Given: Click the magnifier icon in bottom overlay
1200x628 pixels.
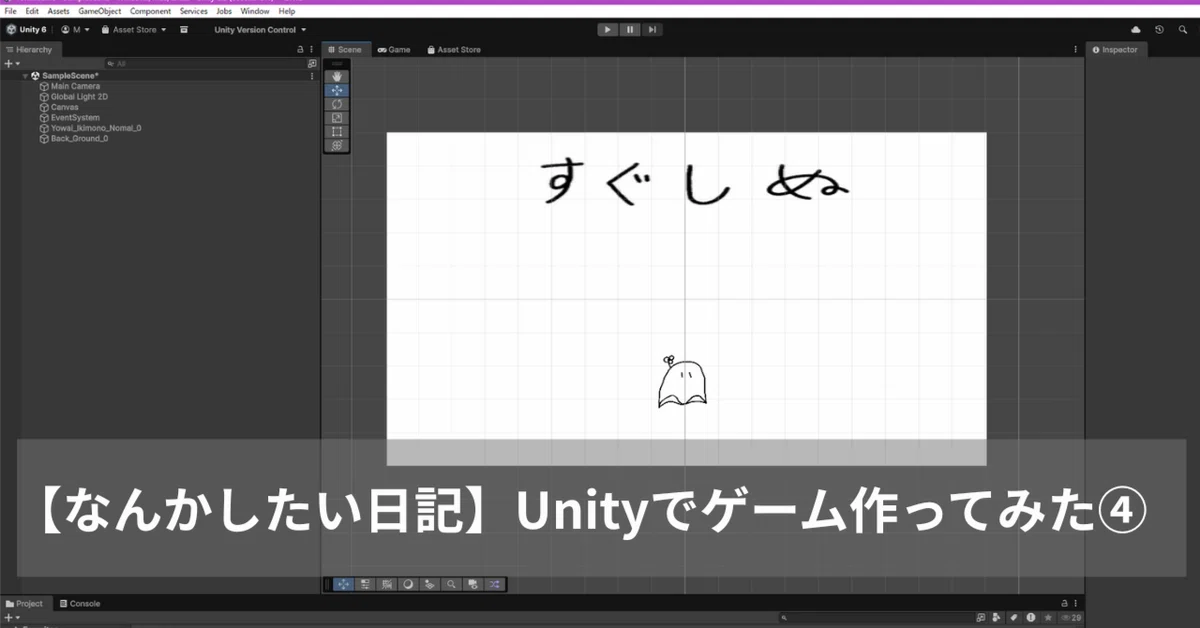Looking at the screenshot, I should (x=452, y=584).
